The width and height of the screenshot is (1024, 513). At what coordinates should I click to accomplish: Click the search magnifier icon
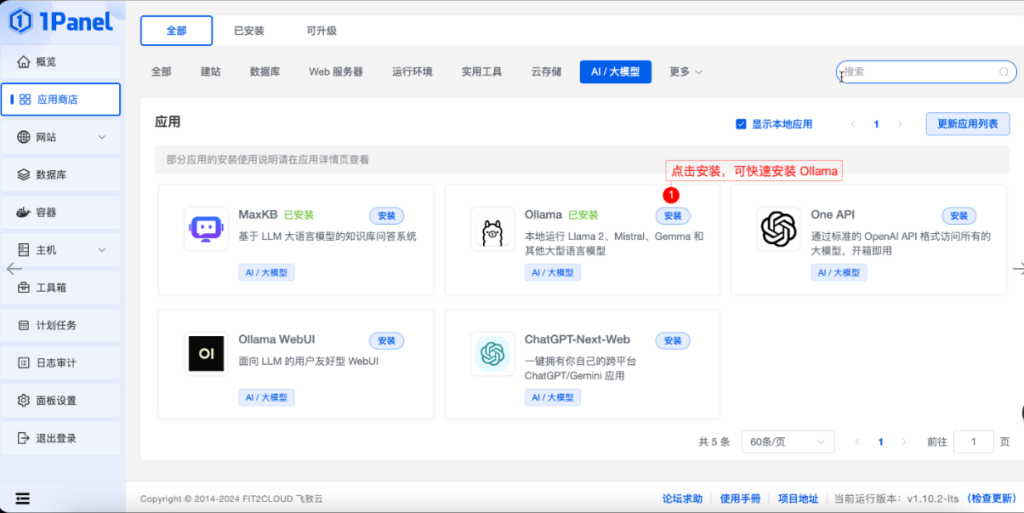pyautogui.click(x=1004, y=72)
